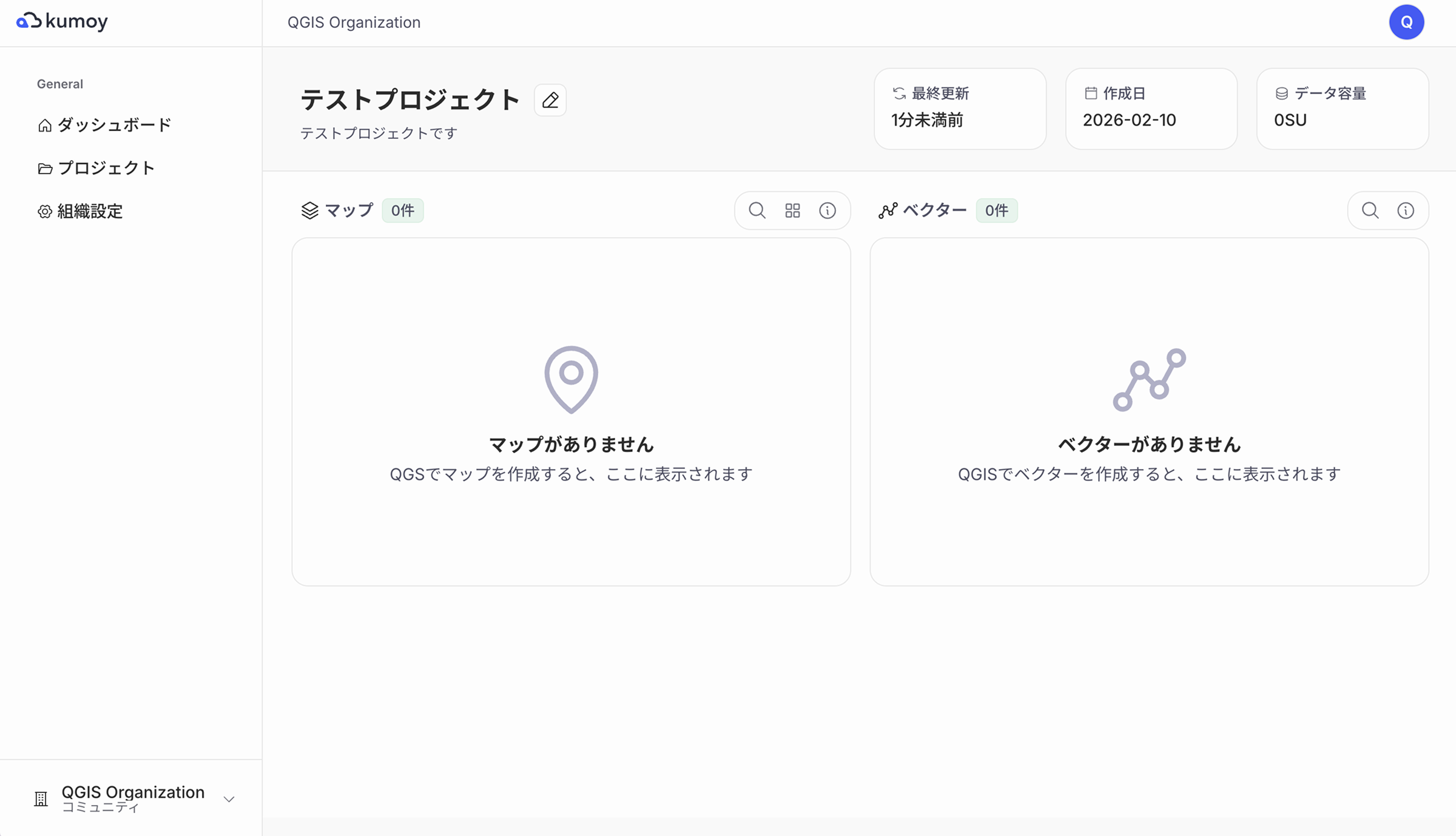Click the search icon in Maps section
Screen dimensions: 1456x836
click(757, 211)
